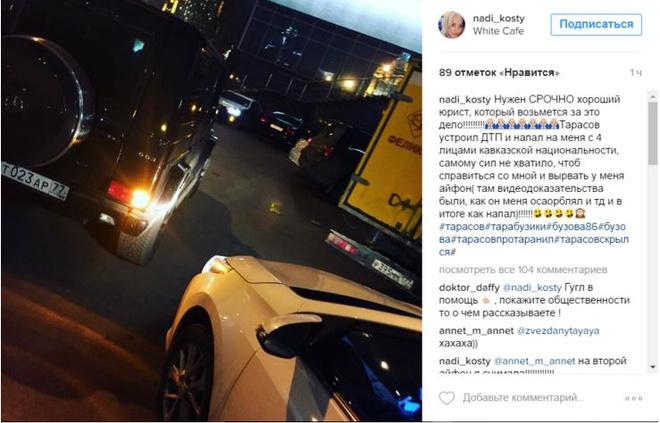
Task: Click the heart like icon
Action: coord(447,397)
